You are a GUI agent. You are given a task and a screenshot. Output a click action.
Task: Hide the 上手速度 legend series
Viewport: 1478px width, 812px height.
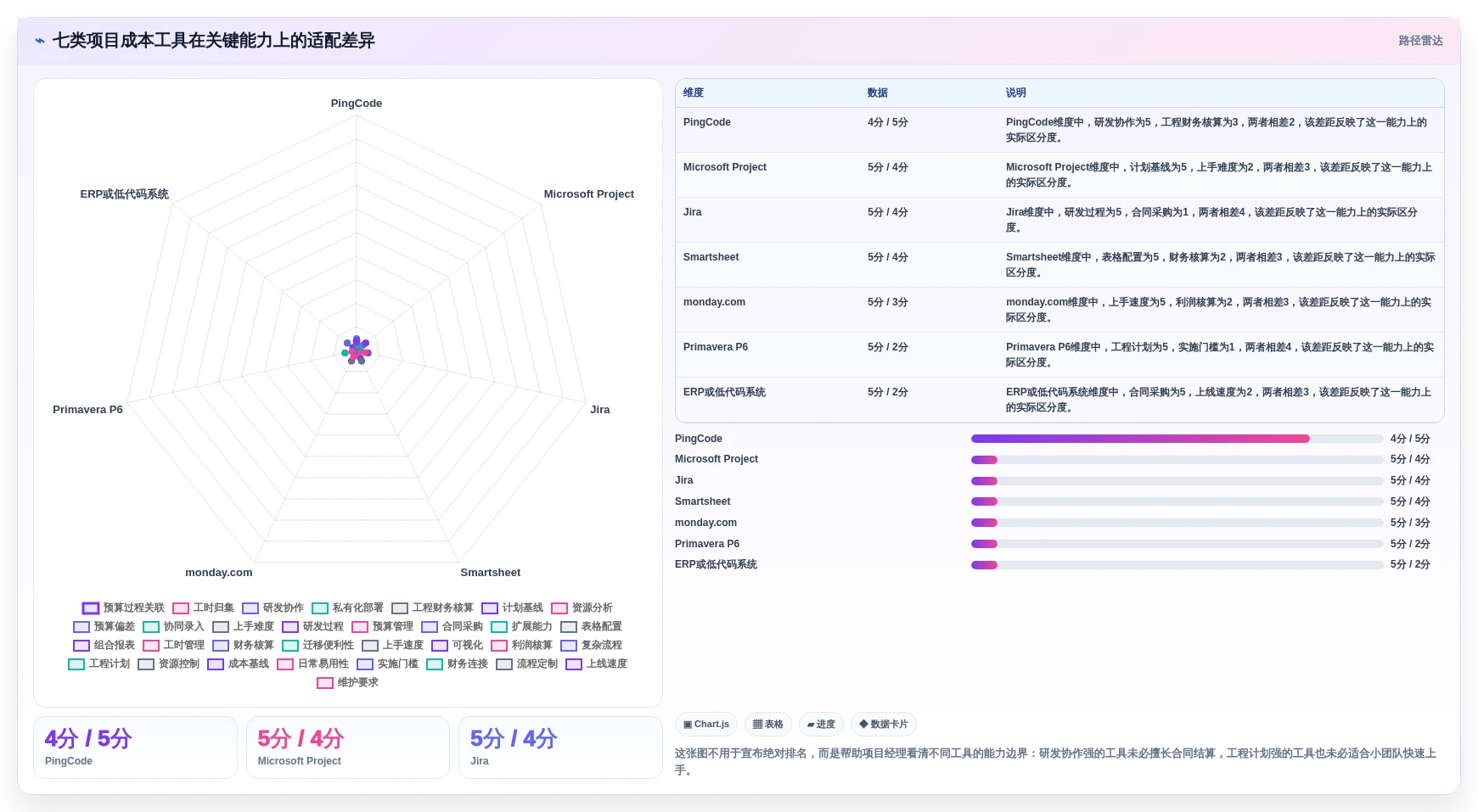[392, 645]
